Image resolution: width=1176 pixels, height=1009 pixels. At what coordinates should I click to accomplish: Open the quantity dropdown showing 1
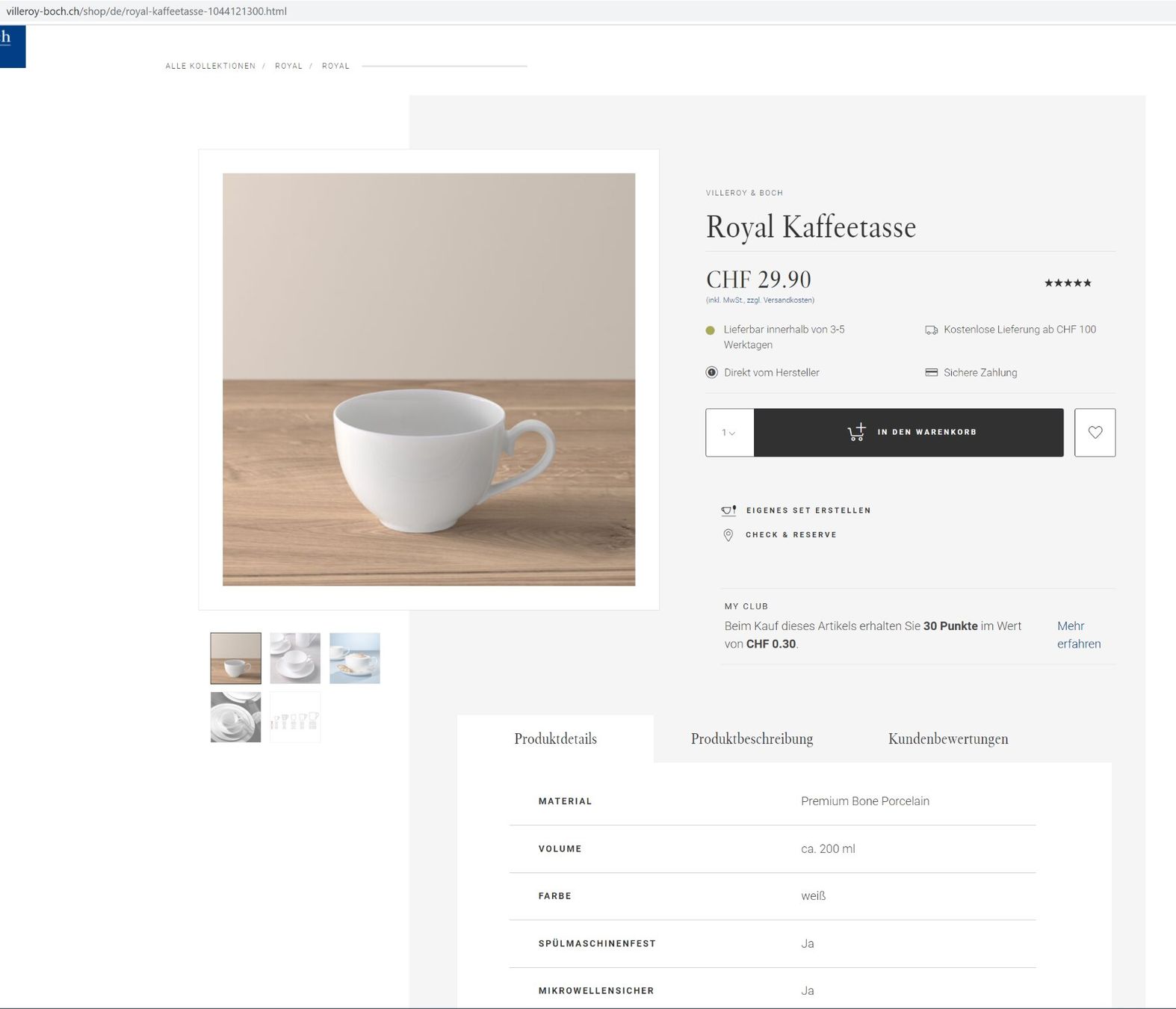tap(729, 432)
